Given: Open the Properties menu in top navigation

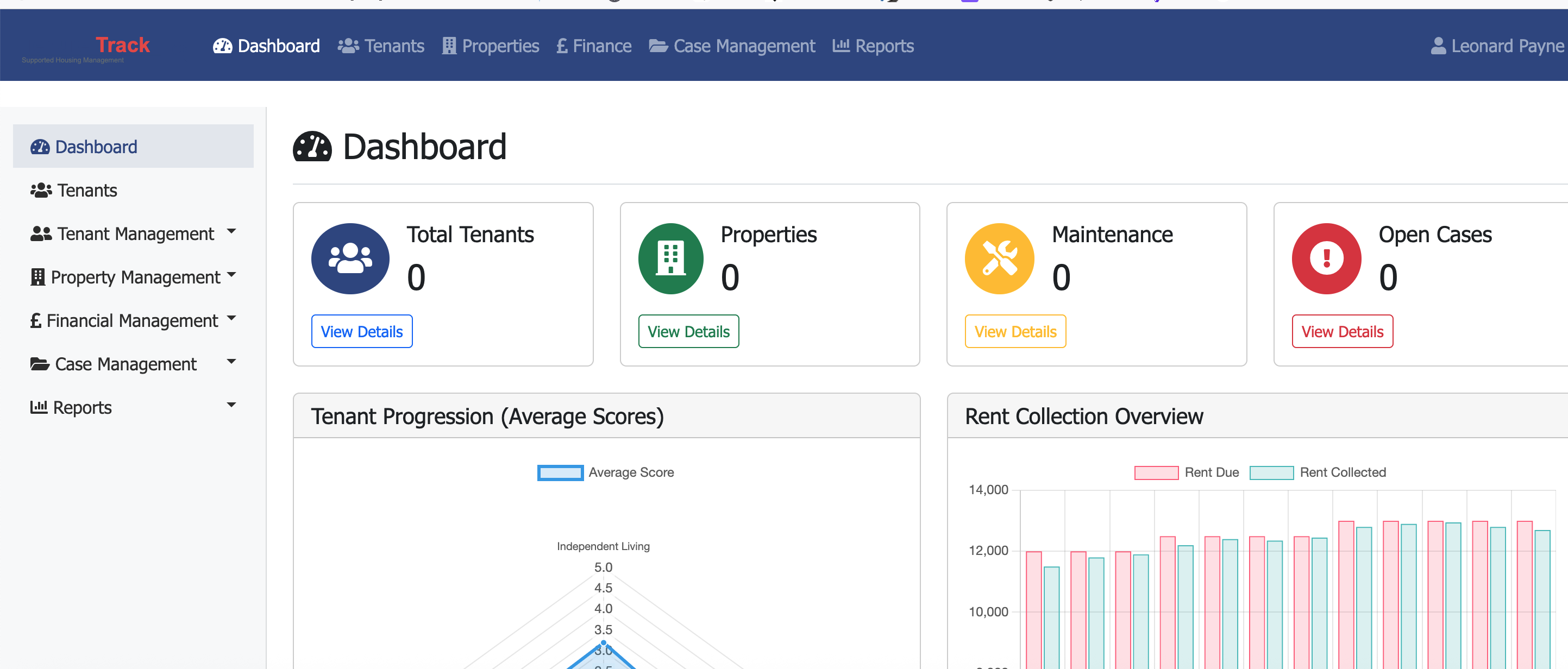Looking at the screenshot, I should pyautogui.click(x=491, y=46).
